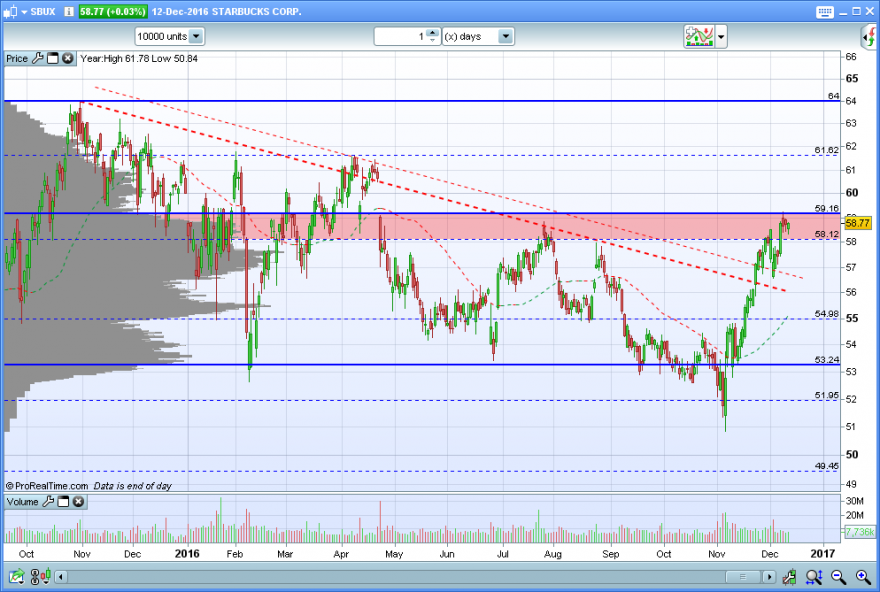Open SBUX chart style menu arrow

pyautogui.click(x=24, y=12)
